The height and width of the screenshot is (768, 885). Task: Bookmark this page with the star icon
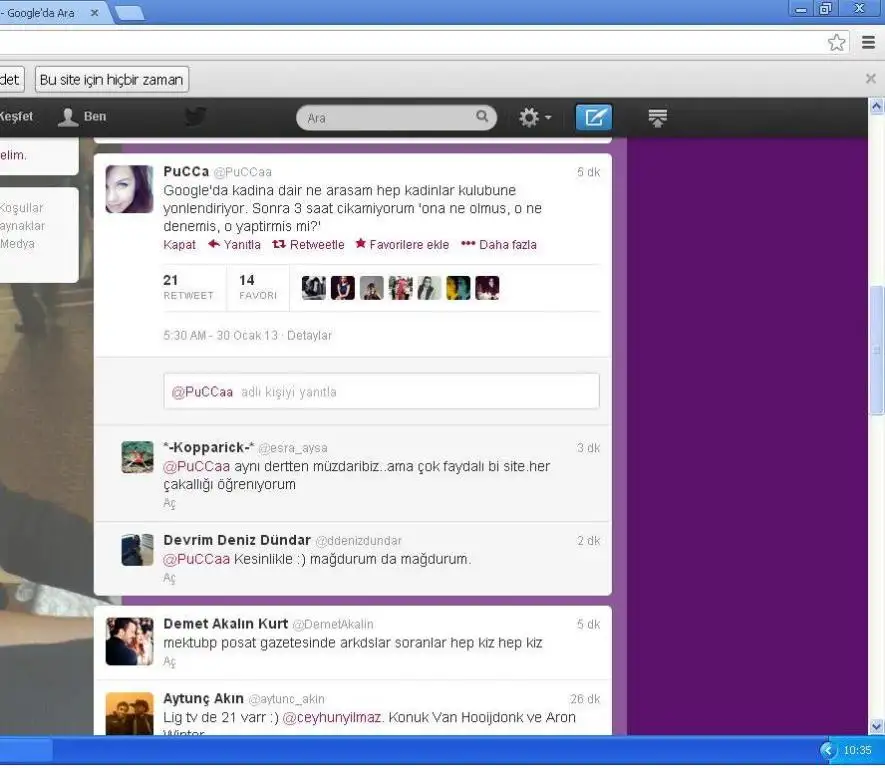click(x=836, y=42)
